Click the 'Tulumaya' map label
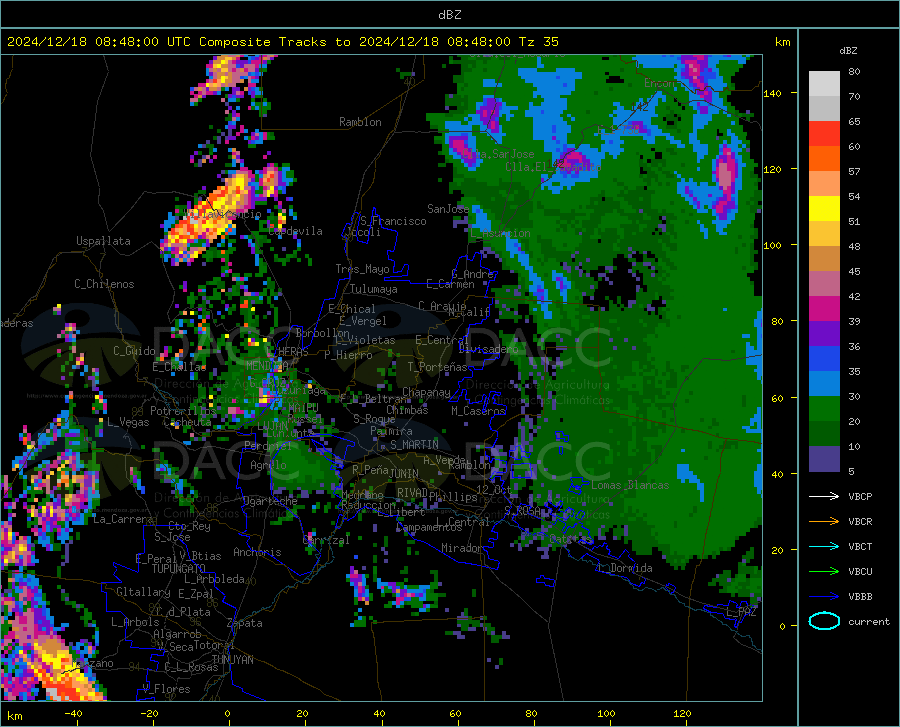Viewport: 900px width, 727px height. click(374, 289)
